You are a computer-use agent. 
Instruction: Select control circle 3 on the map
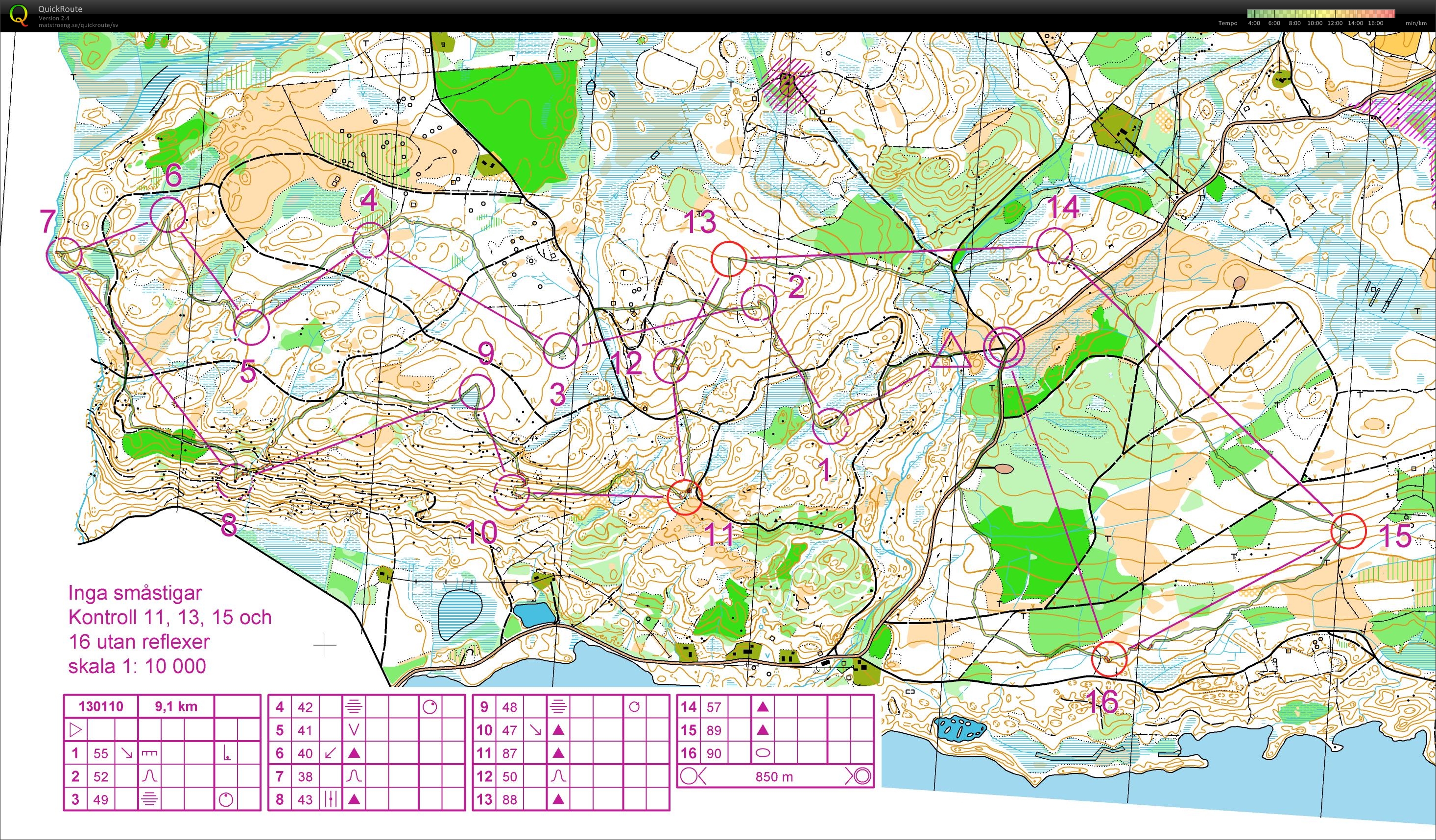click(561, 350)
